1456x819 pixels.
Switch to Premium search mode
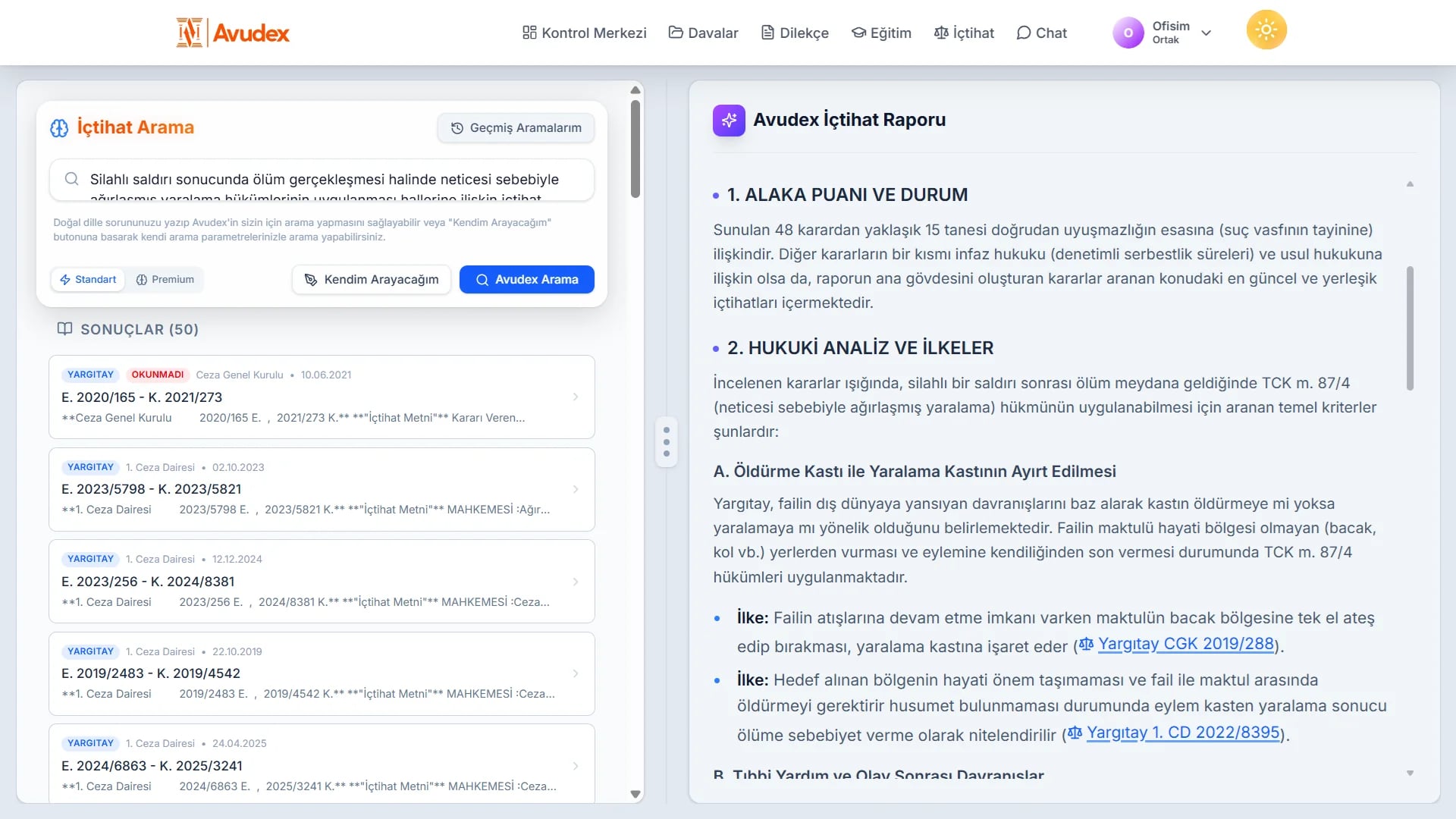(x=165, y=279)
